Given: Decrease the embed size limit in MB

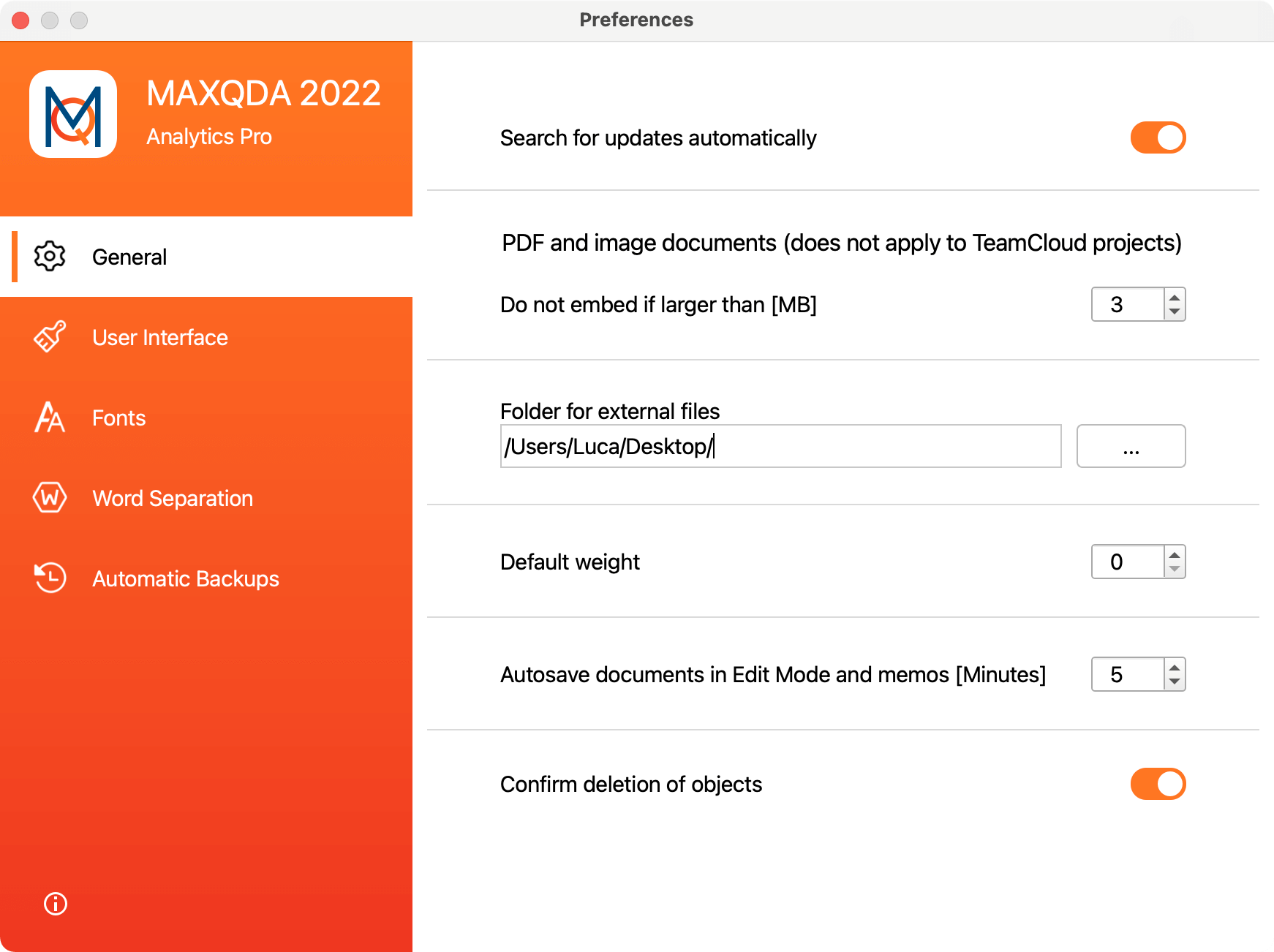Looking at the screenshot, I should tap(1175, 311).
